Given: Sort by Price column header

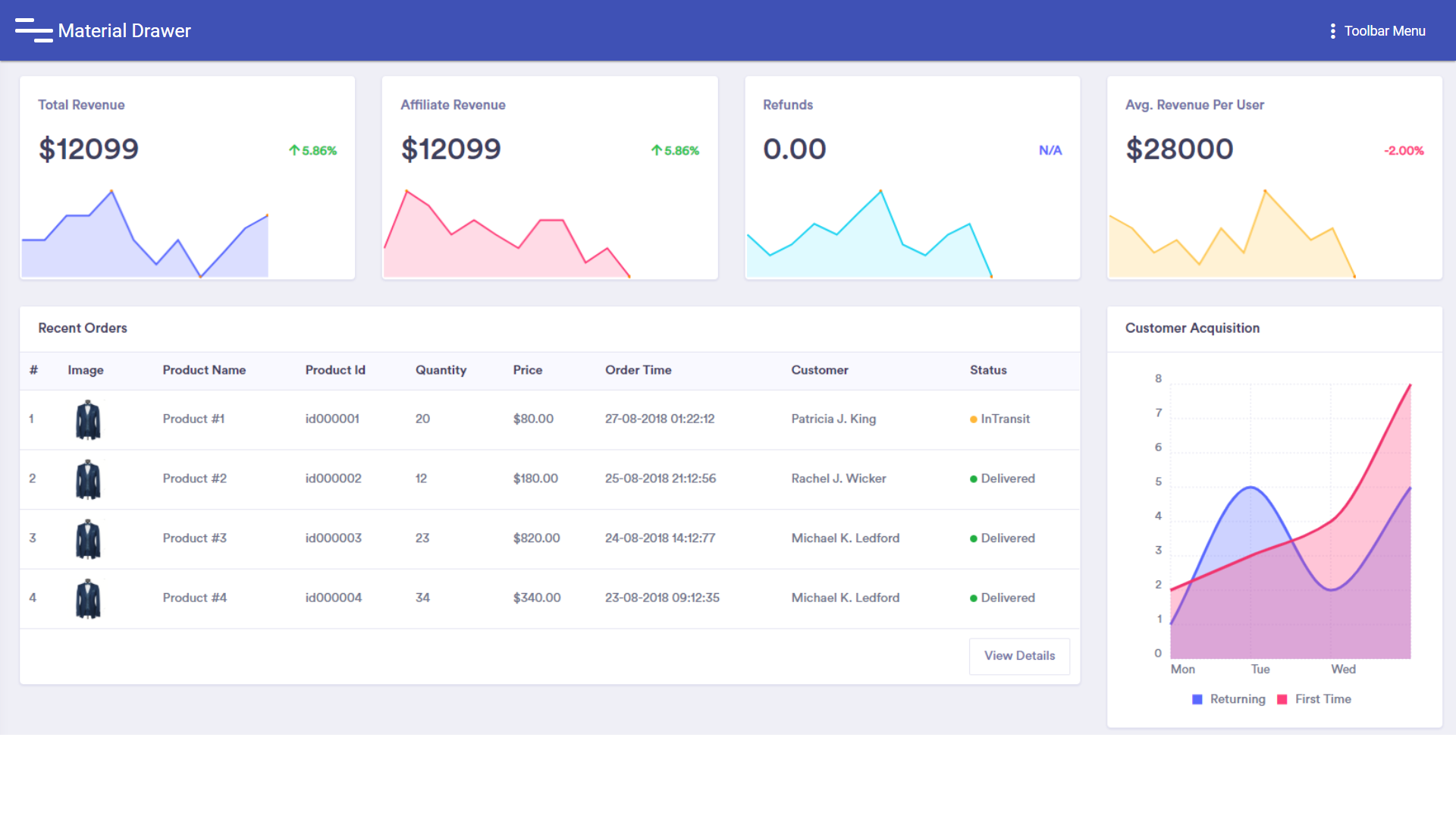Looking at the screenshot, I should [x=527, y=370].
